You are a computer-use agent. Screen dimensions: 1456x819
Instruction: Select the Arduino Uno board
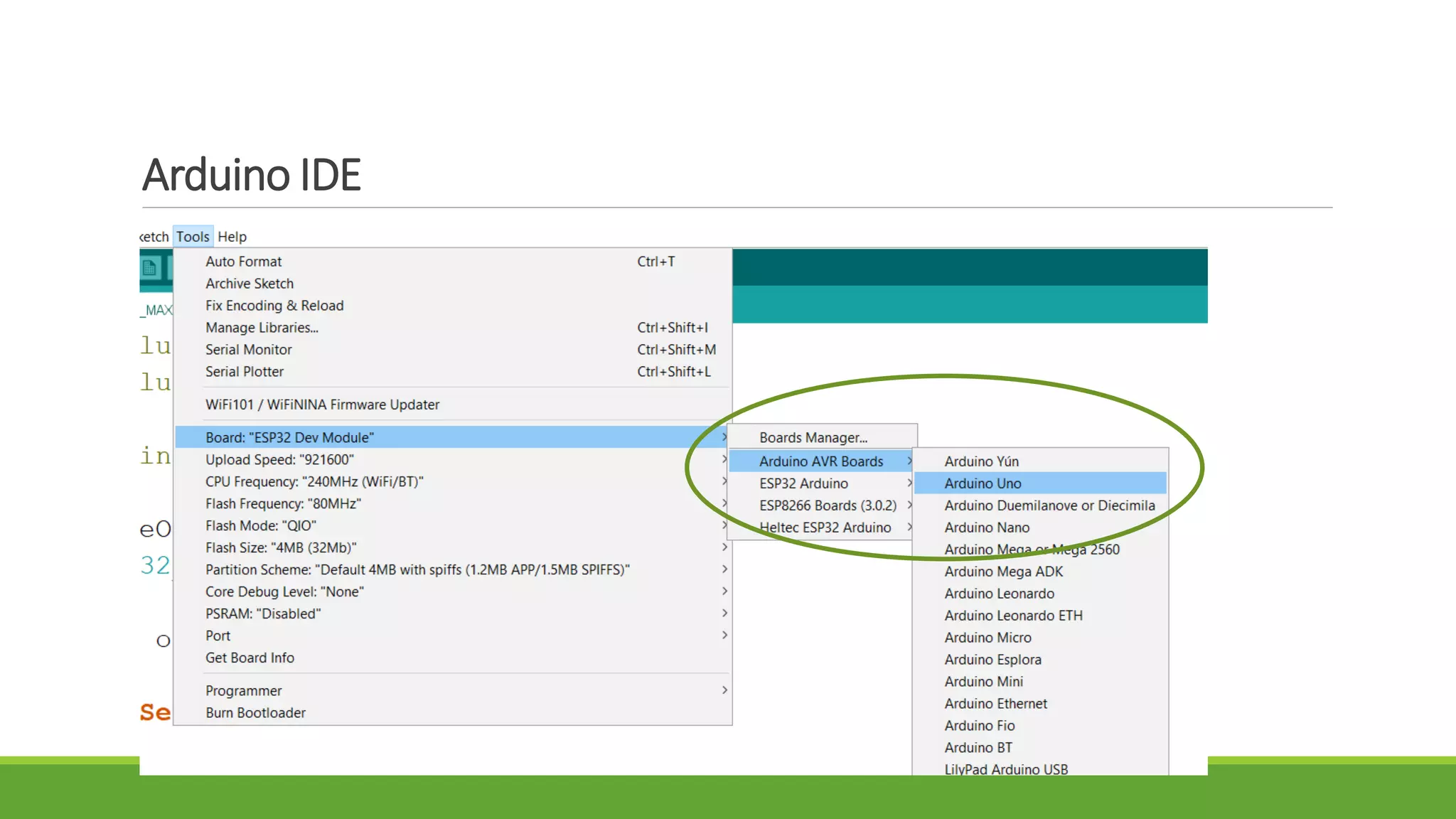pos(1040,483)
